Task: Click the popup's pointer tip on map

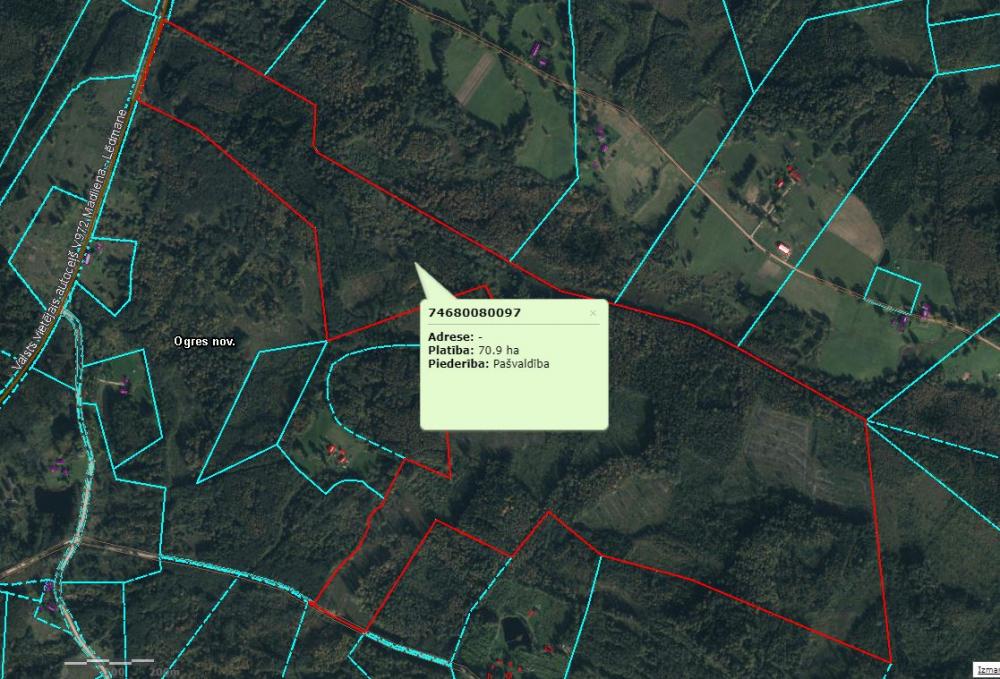Action: click(x=416, y=265)
